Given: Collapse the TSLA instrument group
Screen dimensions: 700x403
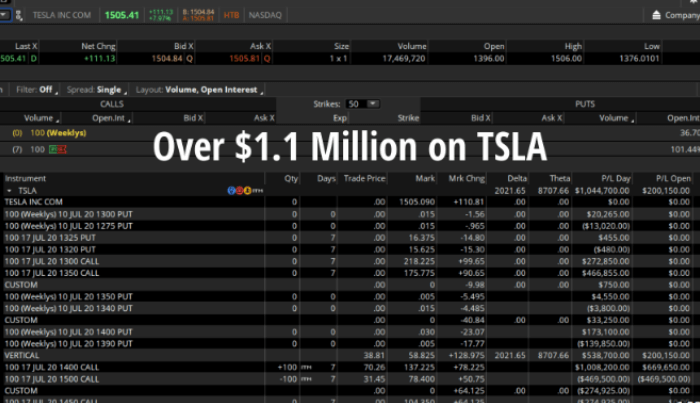Looking at the screenshot, I should tap(8, 189).
